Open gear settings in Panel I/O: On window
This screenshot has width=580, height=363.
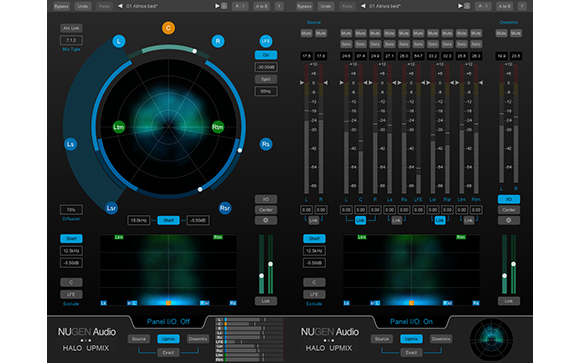(x=509, y=220)
